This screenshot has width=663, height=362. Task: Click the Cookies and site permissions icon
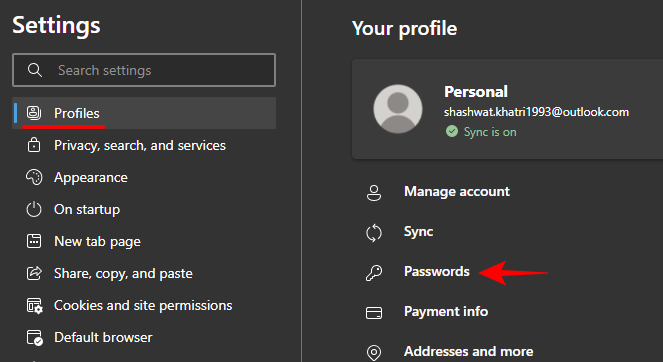pyautogui.click(x=34, y=305)
